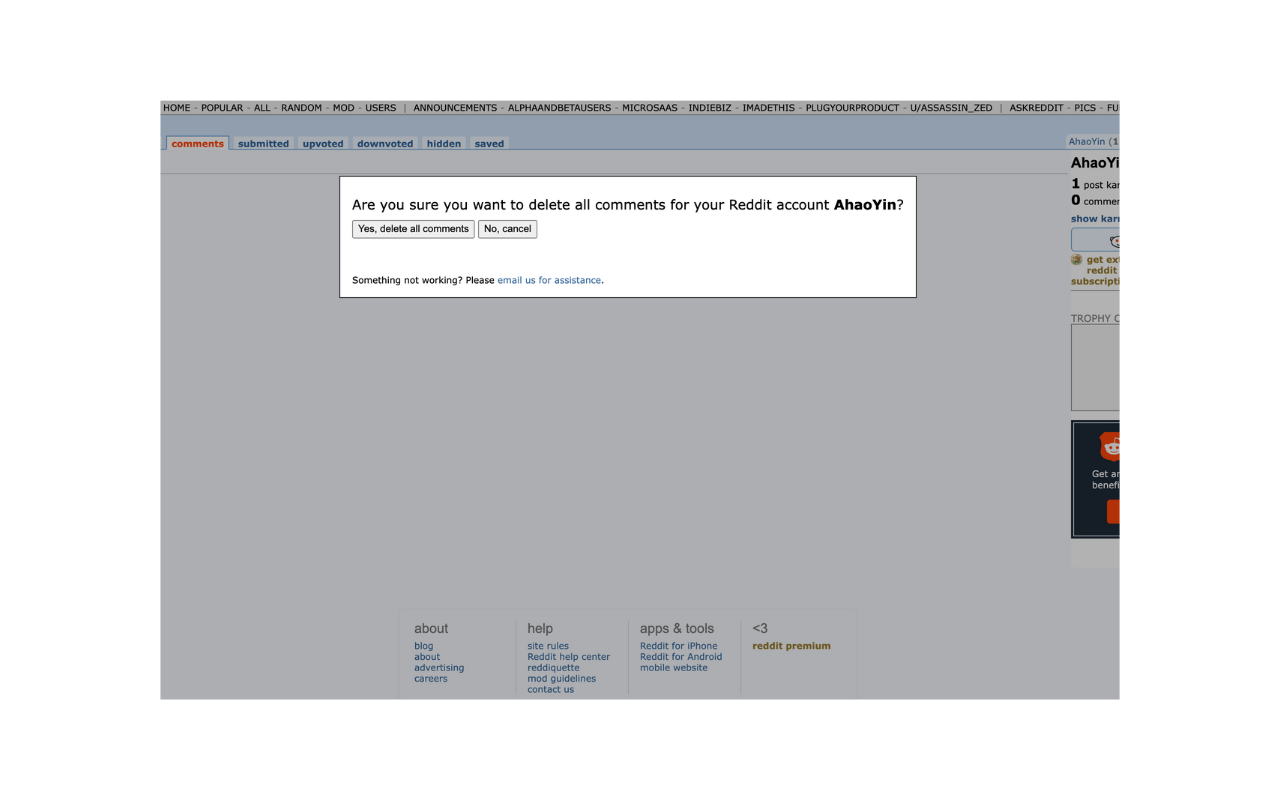The height and width of the screenshot is (800, 1280).
Task: Select the upvoted tab
Action: [x=323, y=144]
